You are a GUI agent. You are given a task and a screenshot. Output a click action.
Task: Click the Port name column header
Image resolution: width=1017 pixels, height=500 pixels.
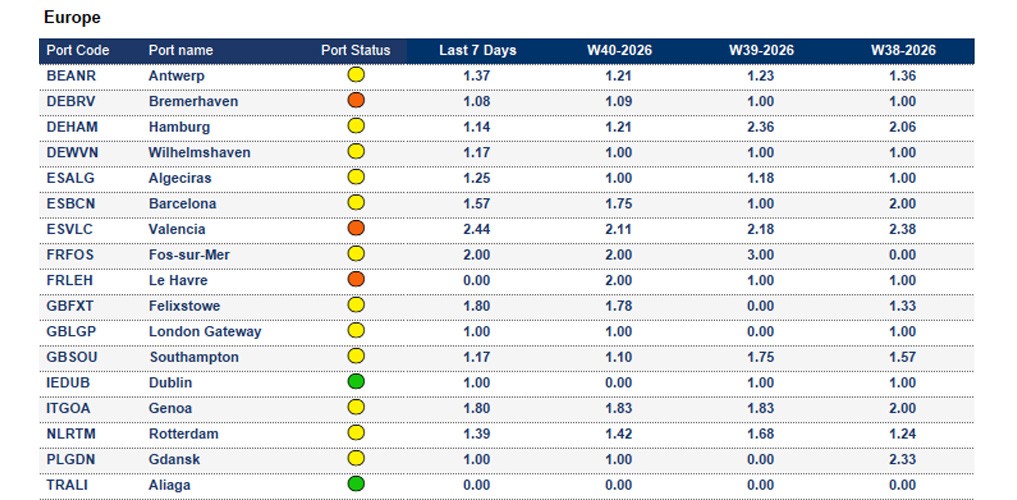pyautogui.click(x=180, y=51)
